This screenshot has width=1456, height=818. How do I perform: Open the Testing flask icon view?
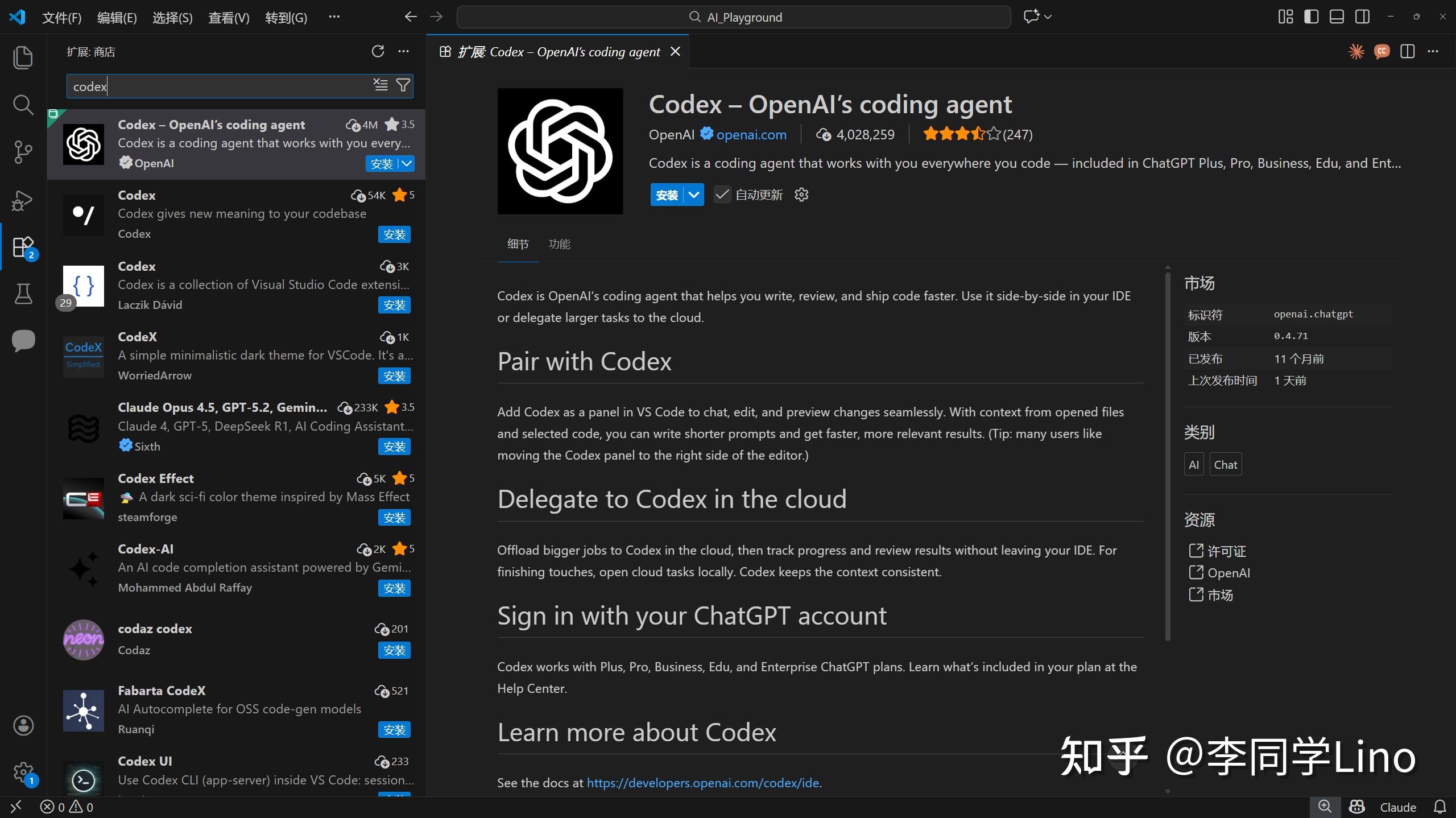point(23,294)
